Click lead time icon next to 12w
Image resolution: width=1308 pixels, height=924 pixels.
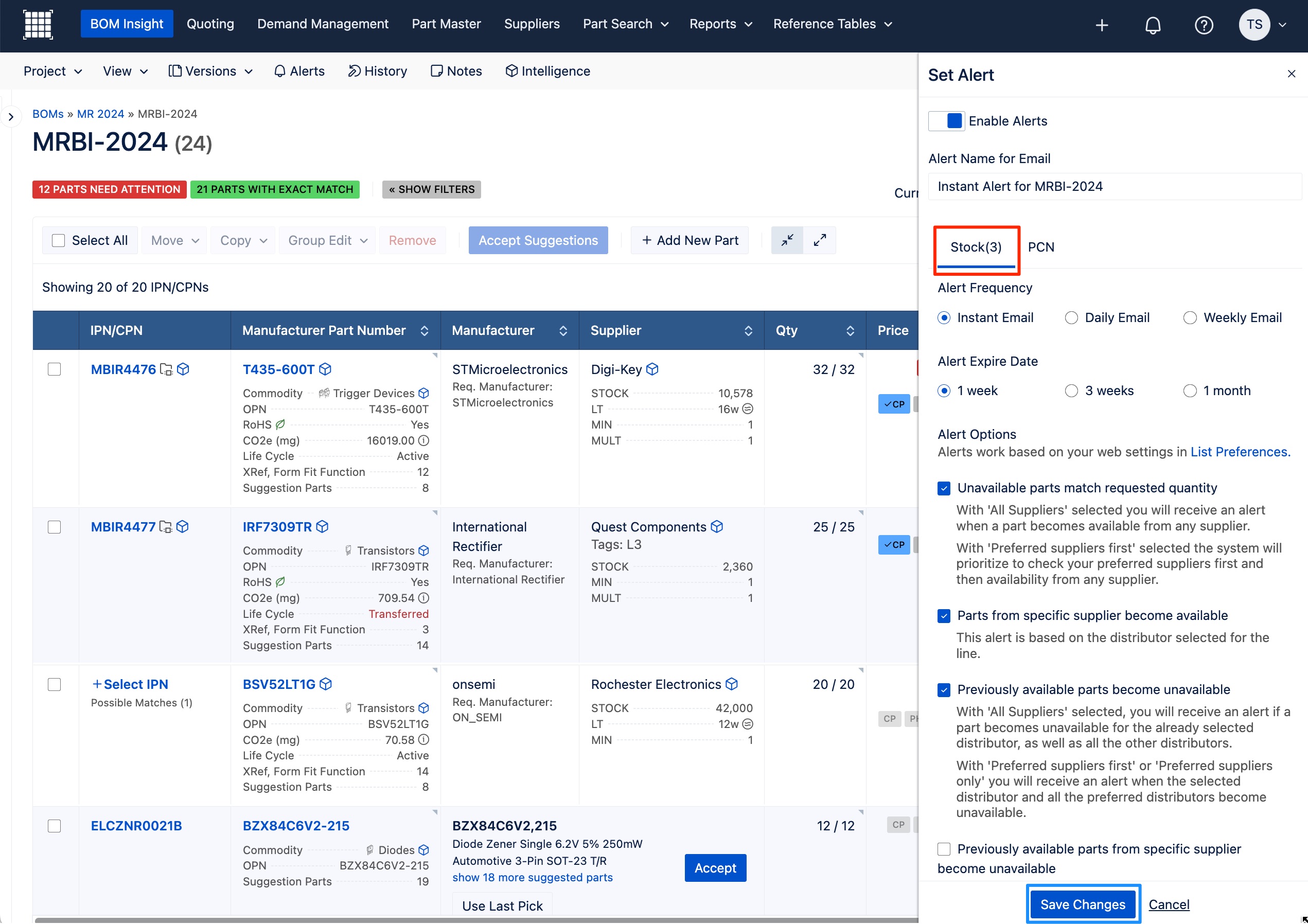click(x=748, y=723)
